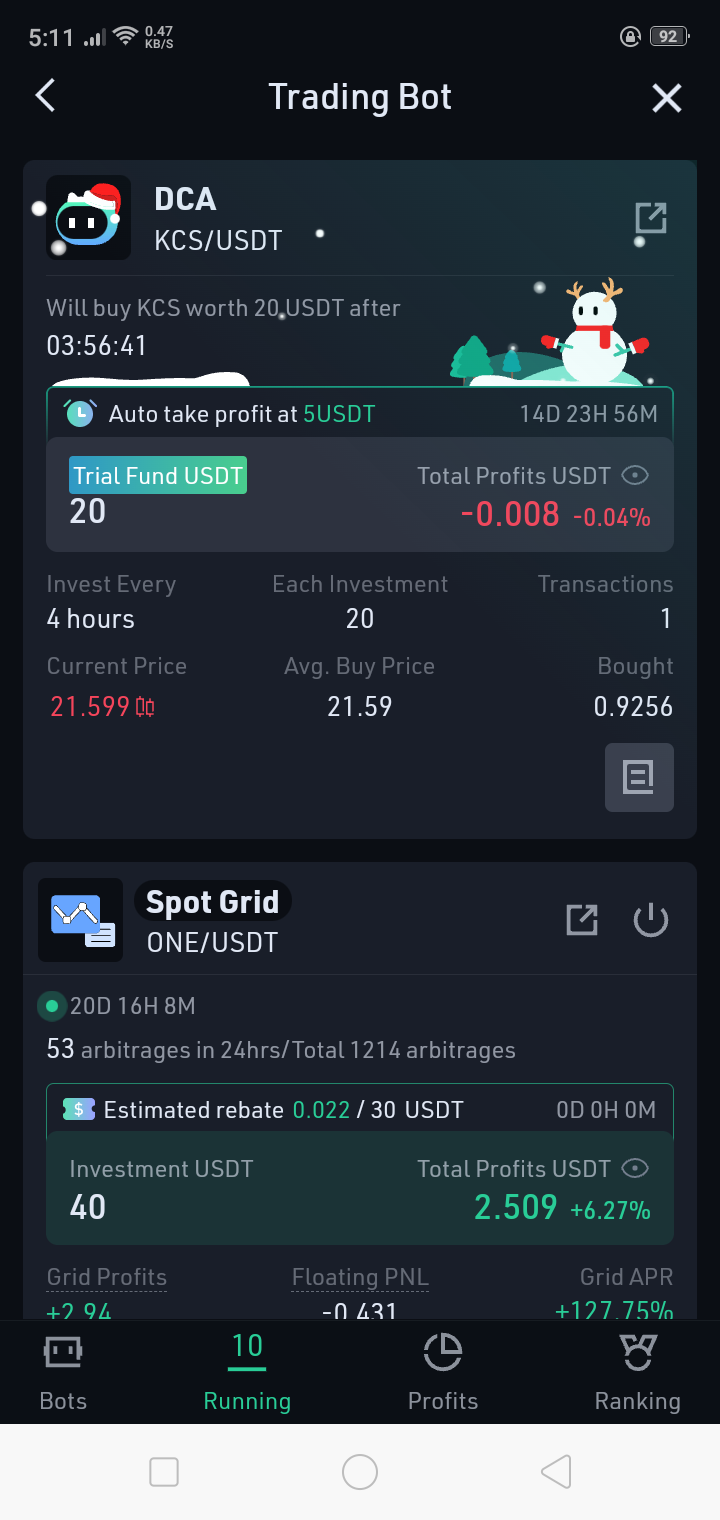Go back using the top-left arrow
The image size is (720, 1520).
45,96
